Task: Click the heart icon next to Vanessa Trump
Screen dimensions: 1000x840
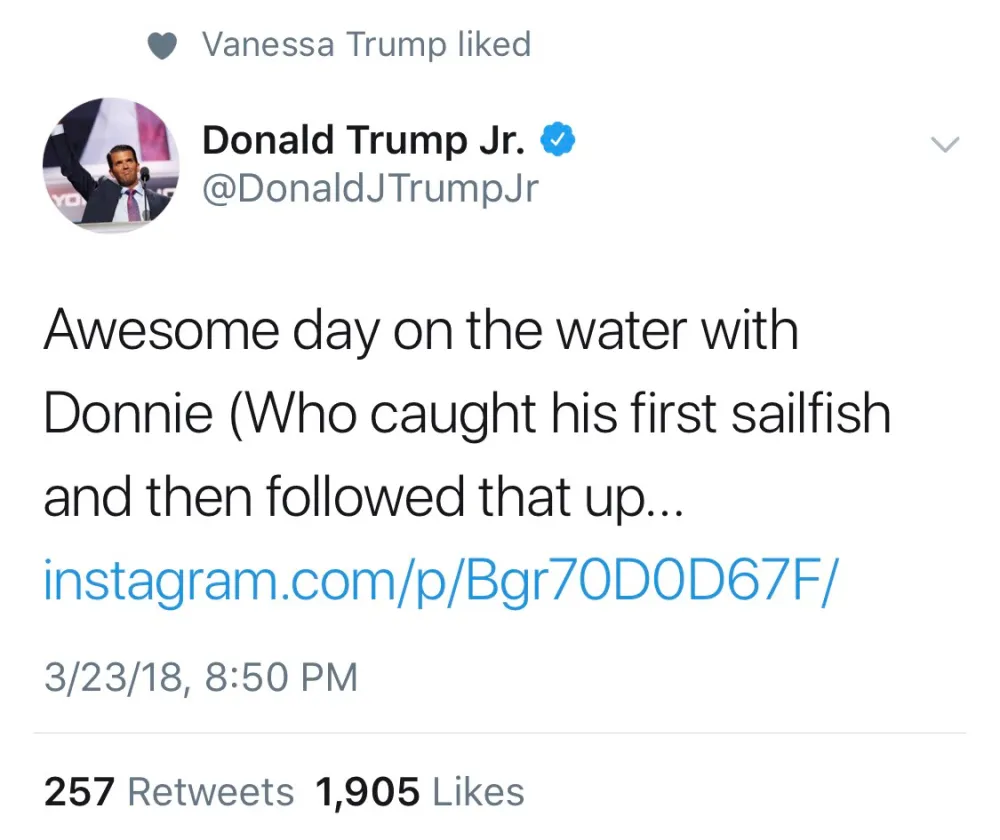Action: tap(162, 44)
